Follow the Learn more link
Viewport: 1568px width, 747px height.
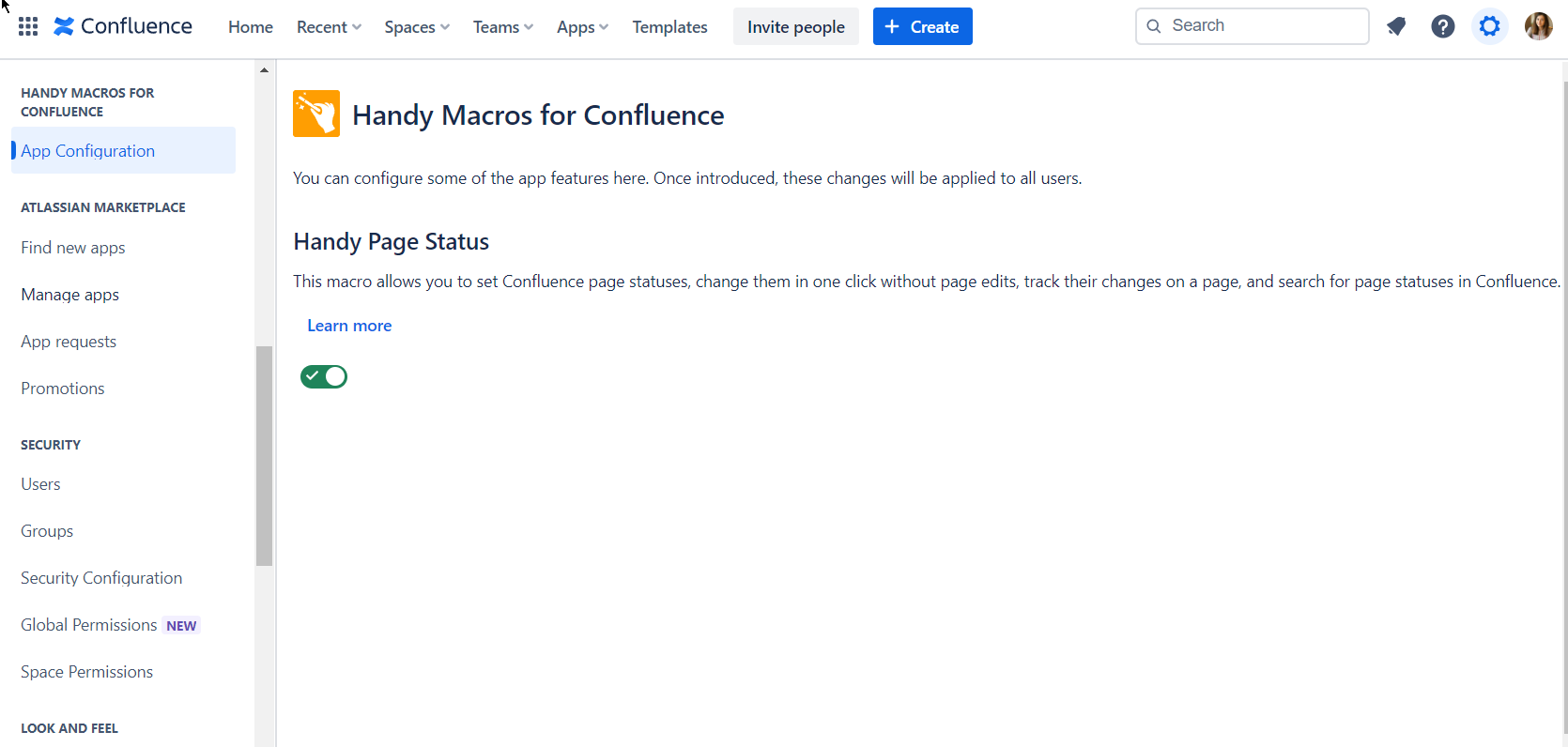pyautogui.click(x=349, y=326)
